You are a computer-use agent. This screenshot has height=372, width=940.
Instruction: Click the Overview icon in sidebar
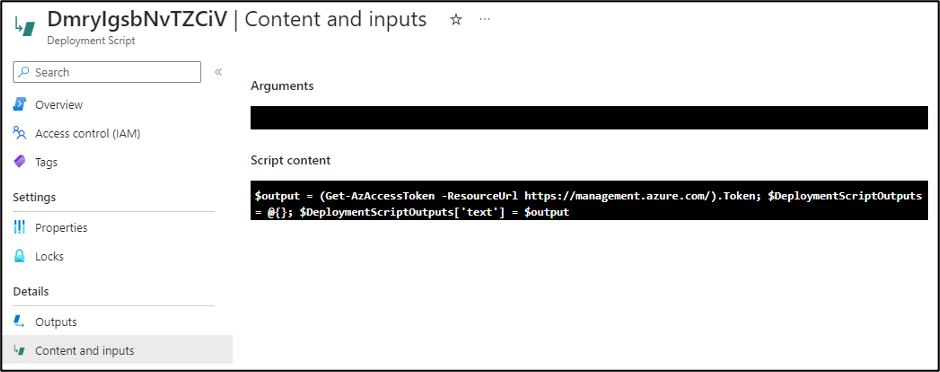(x=20, y=104)
